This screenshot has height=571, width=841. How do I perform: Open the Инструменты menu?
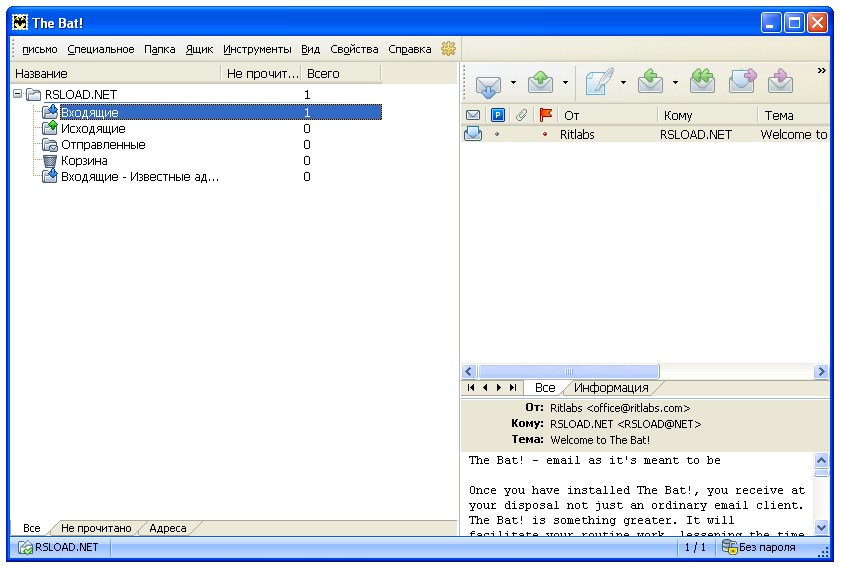257,49
